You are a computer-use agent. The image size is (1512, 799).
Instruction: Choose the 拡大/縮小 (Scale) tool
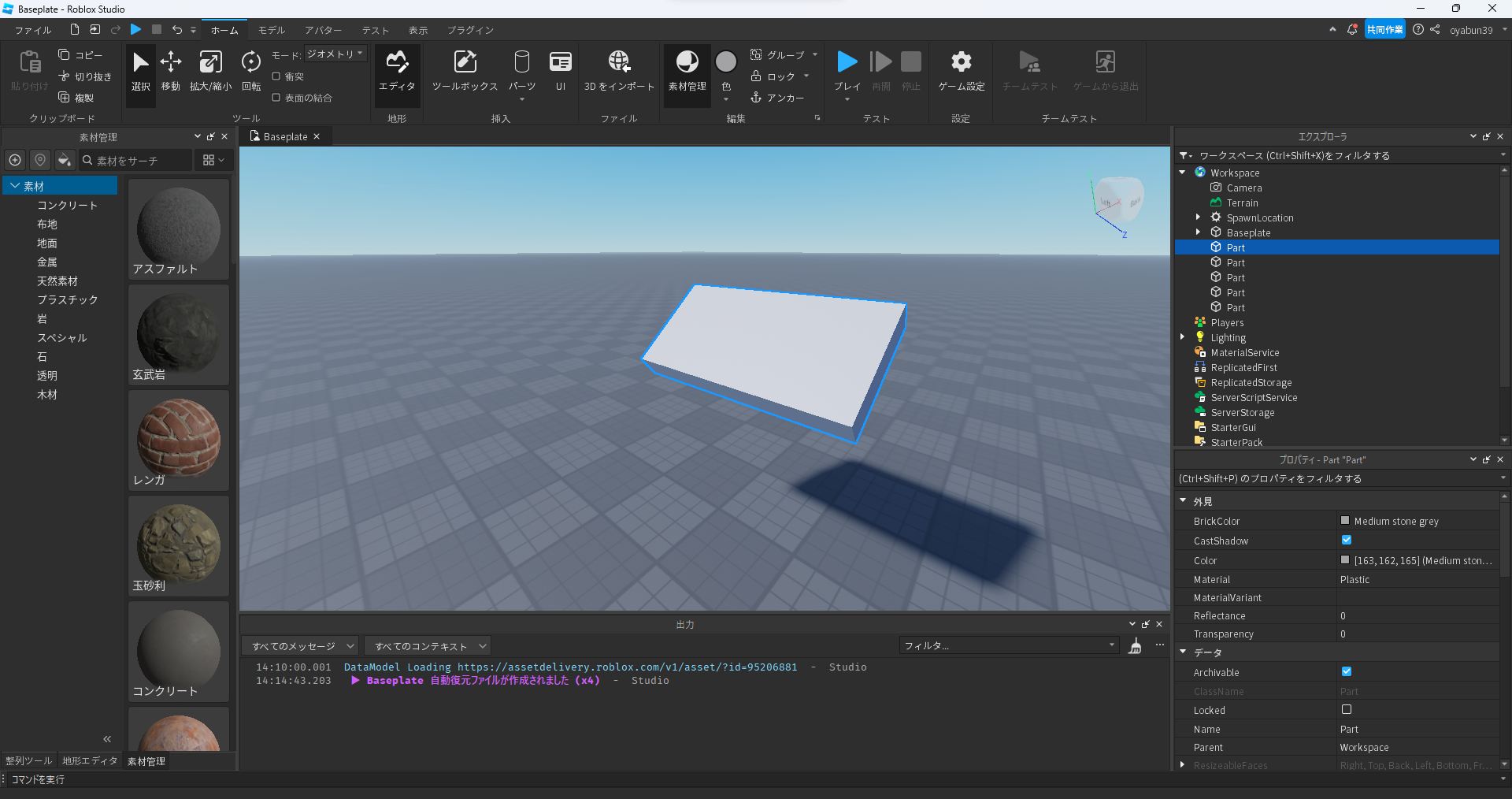pyautogui.click(x=210, y=71)
